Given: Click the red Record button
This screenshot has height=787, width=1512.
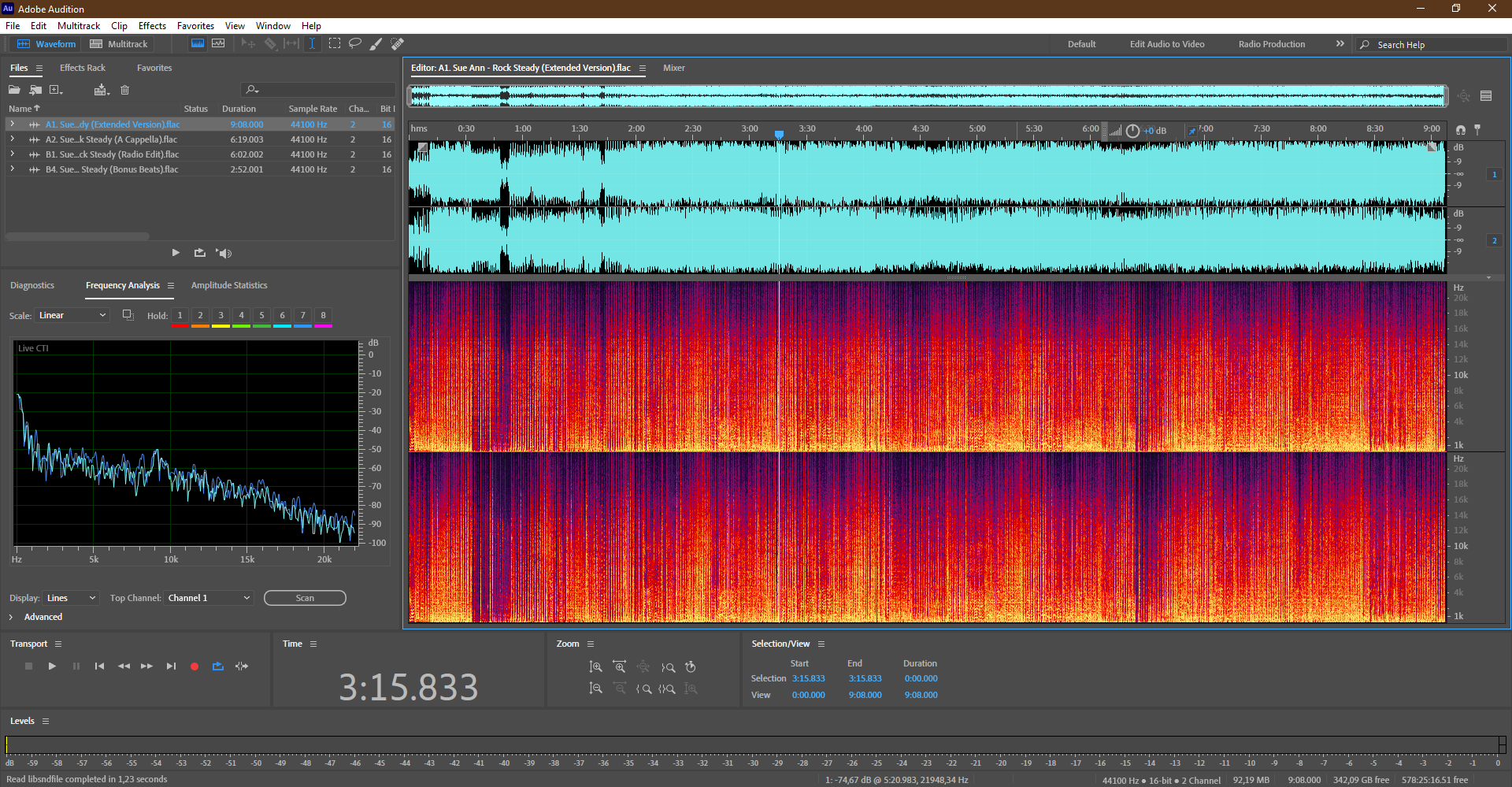Looking at the screenshot, I should click(195, 666).
